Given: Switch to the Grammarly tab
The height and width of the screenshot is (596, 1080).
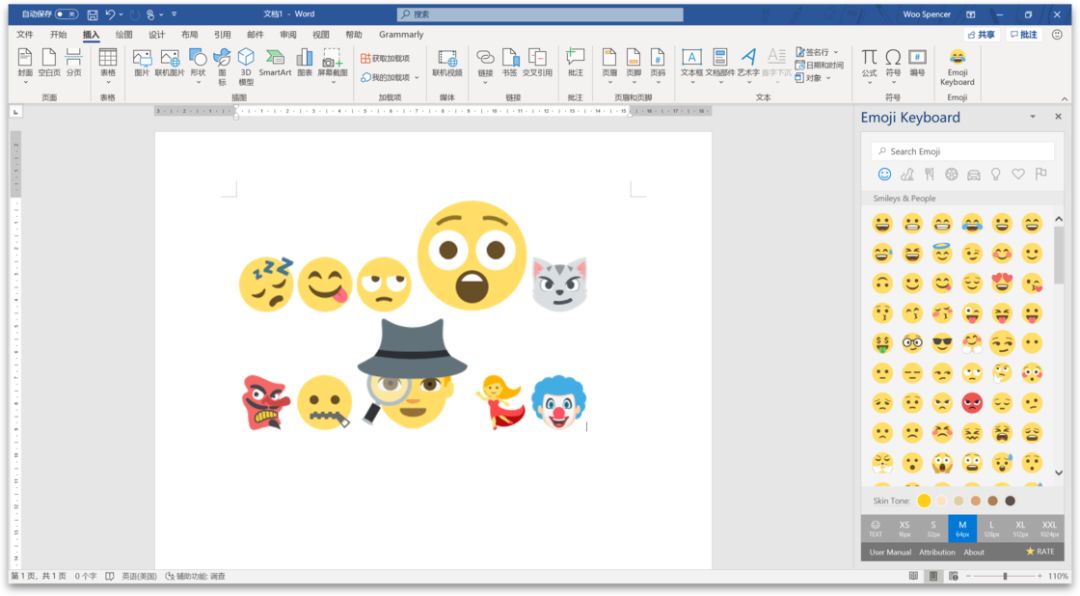Looking at the screenshot, I should [401, 34].
